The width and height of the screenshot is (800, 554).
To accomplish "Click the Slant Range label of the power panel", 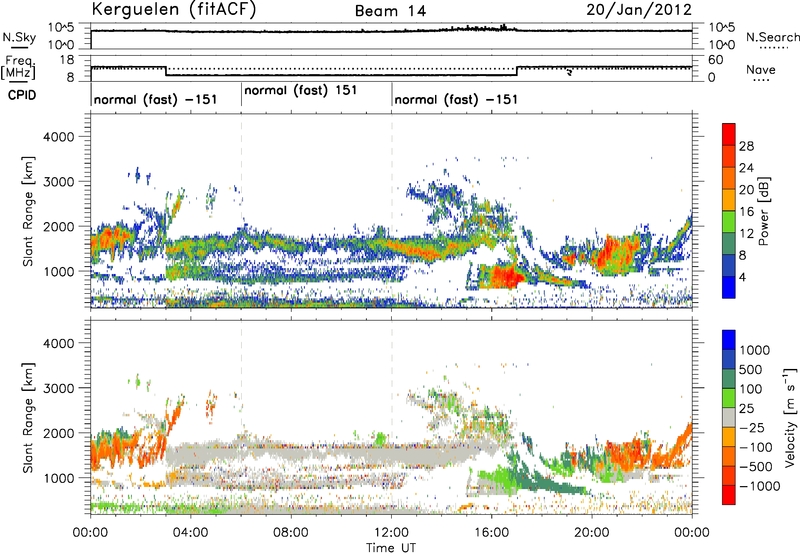I will [28, 211].
